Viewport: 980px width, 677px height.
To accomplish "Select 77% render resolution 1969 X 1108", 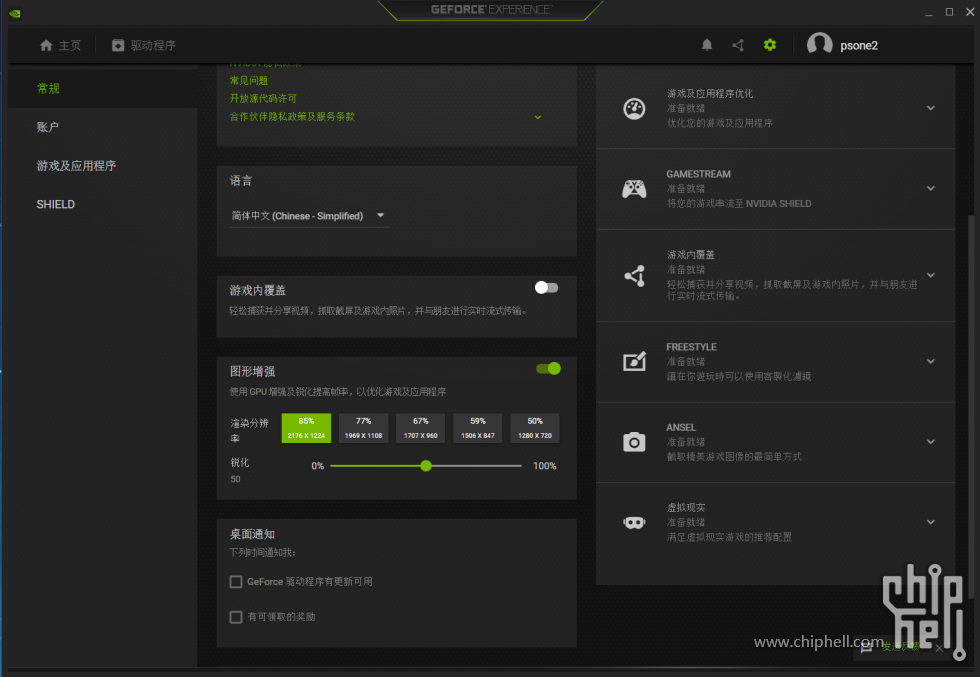I will click(x=363, y=428).
